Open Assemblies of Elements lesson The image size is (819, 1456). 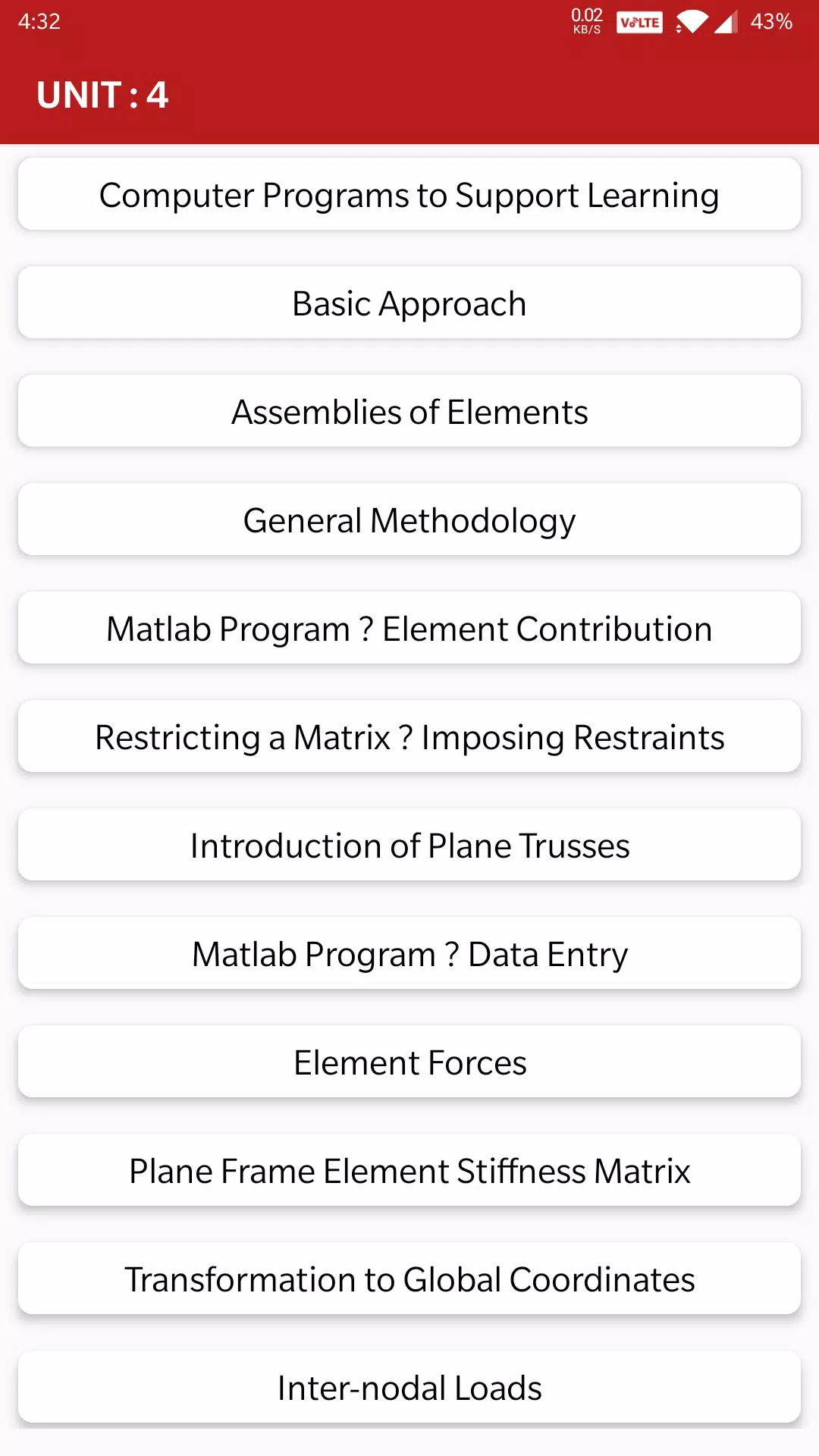[409, 412]
